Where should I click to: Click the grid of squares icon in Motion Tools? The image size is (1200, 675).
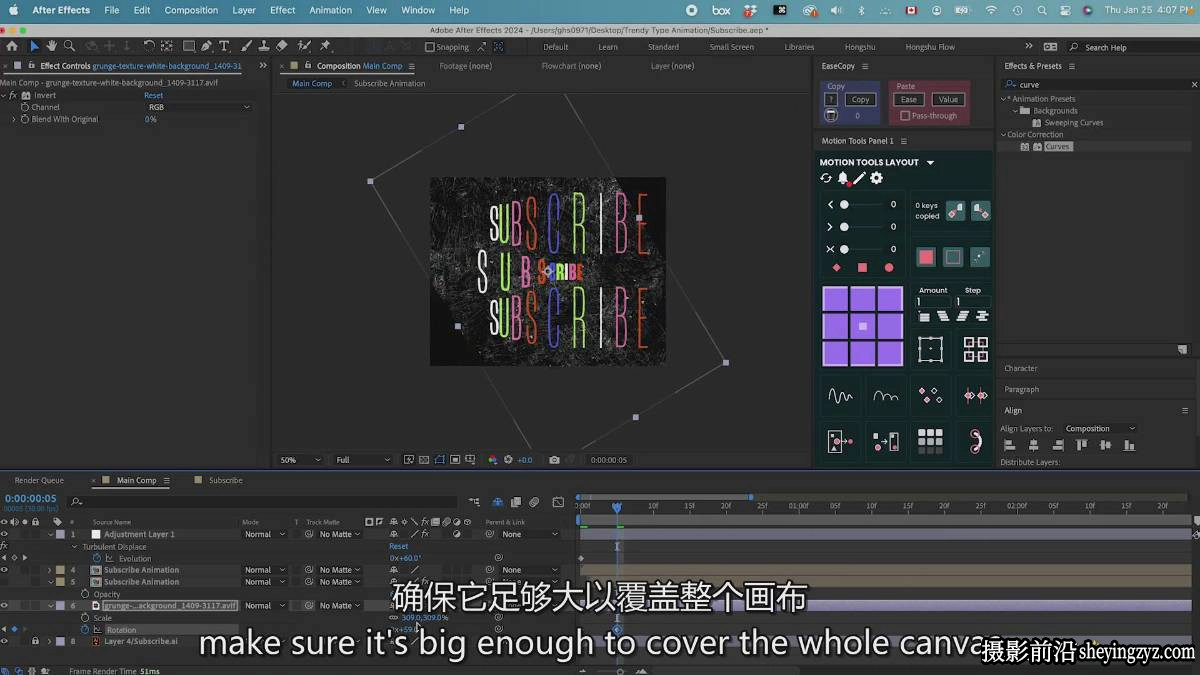click(930, 440)
